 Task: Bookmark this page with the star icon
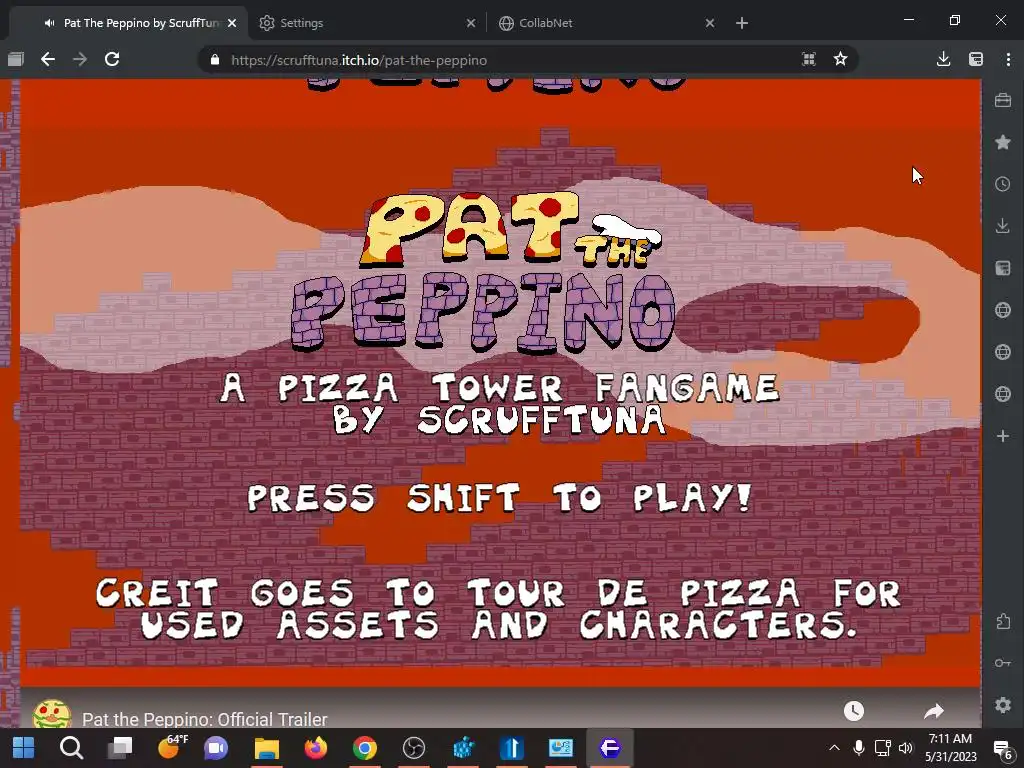840,59
